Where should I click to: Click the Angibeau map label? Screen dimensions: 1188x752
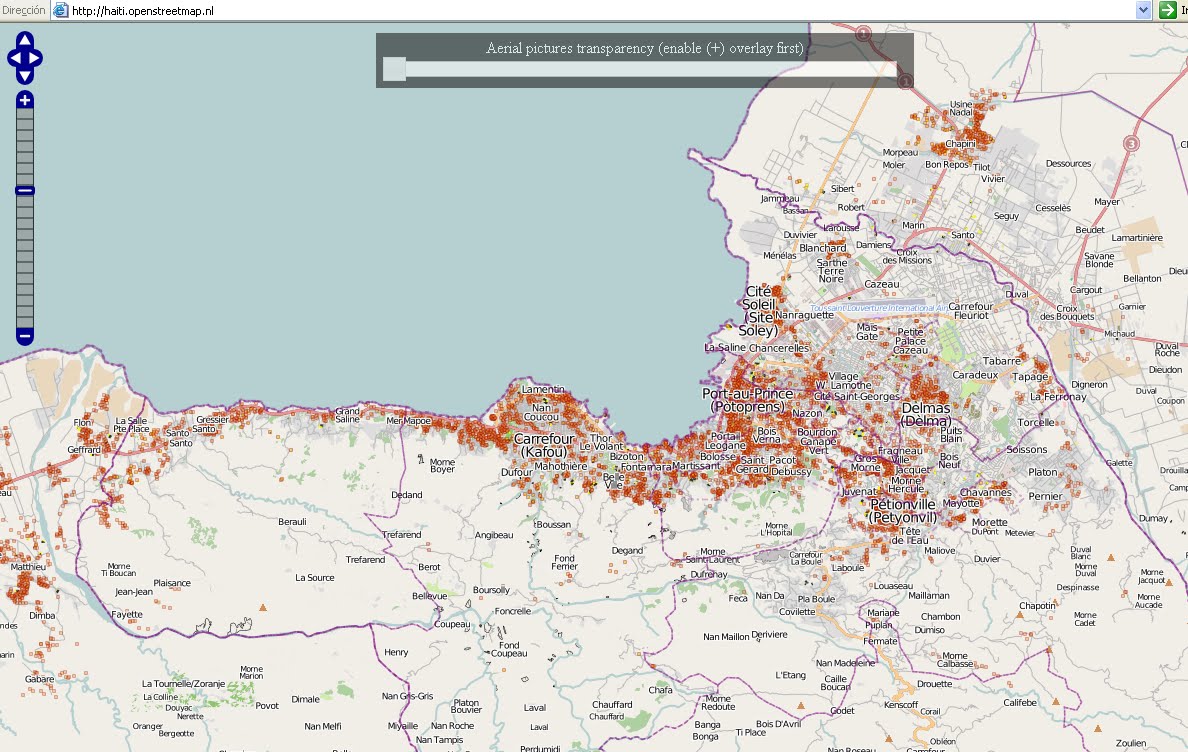494,535
